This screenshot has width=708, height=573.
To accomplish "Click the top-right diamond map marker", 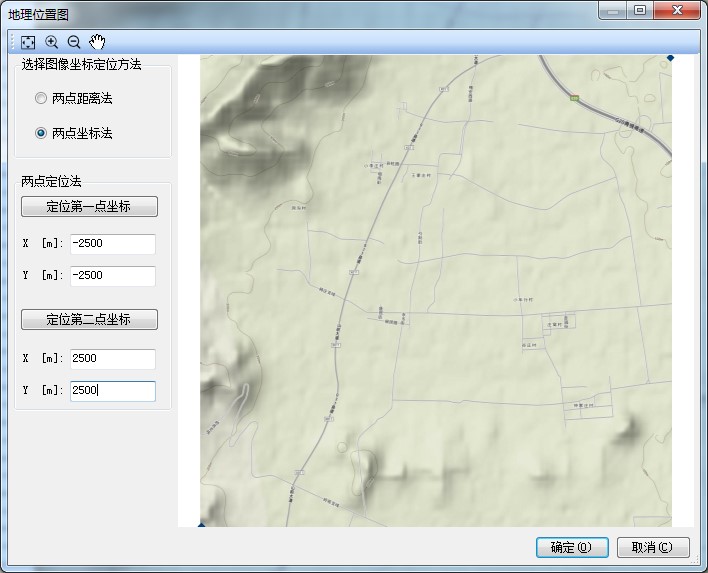I will pyautogui.click(x=670, y=59).
